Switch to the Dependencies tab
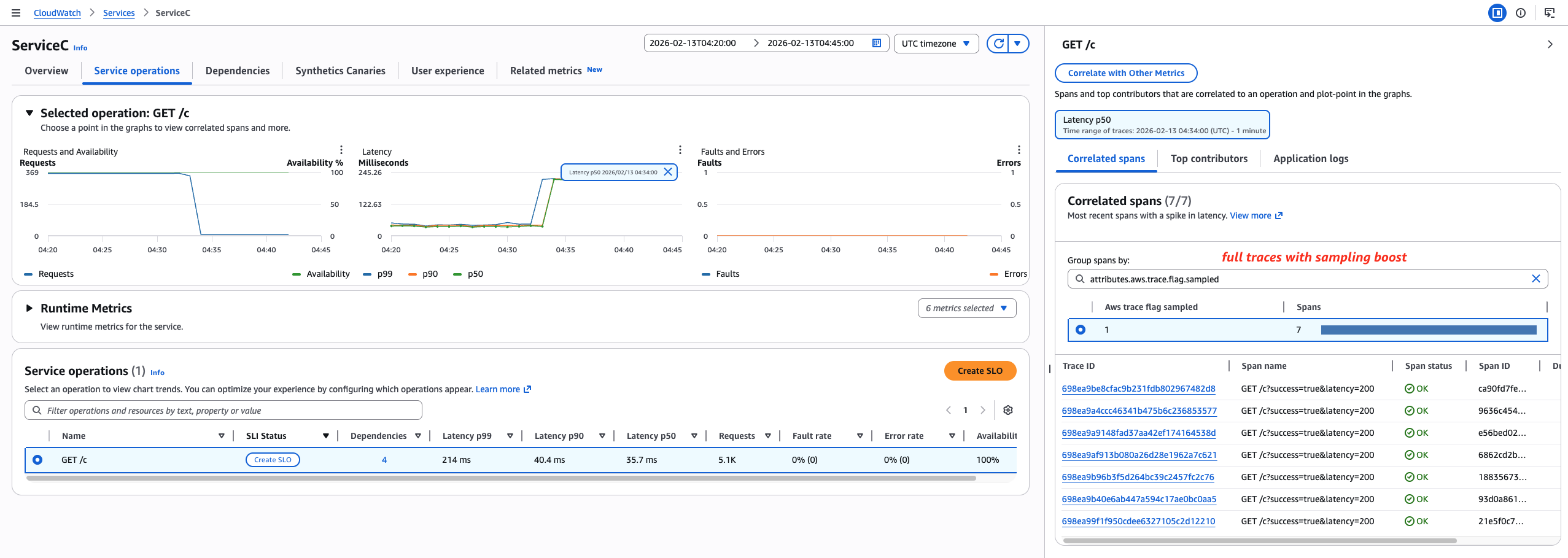 (x=238, y=71)
